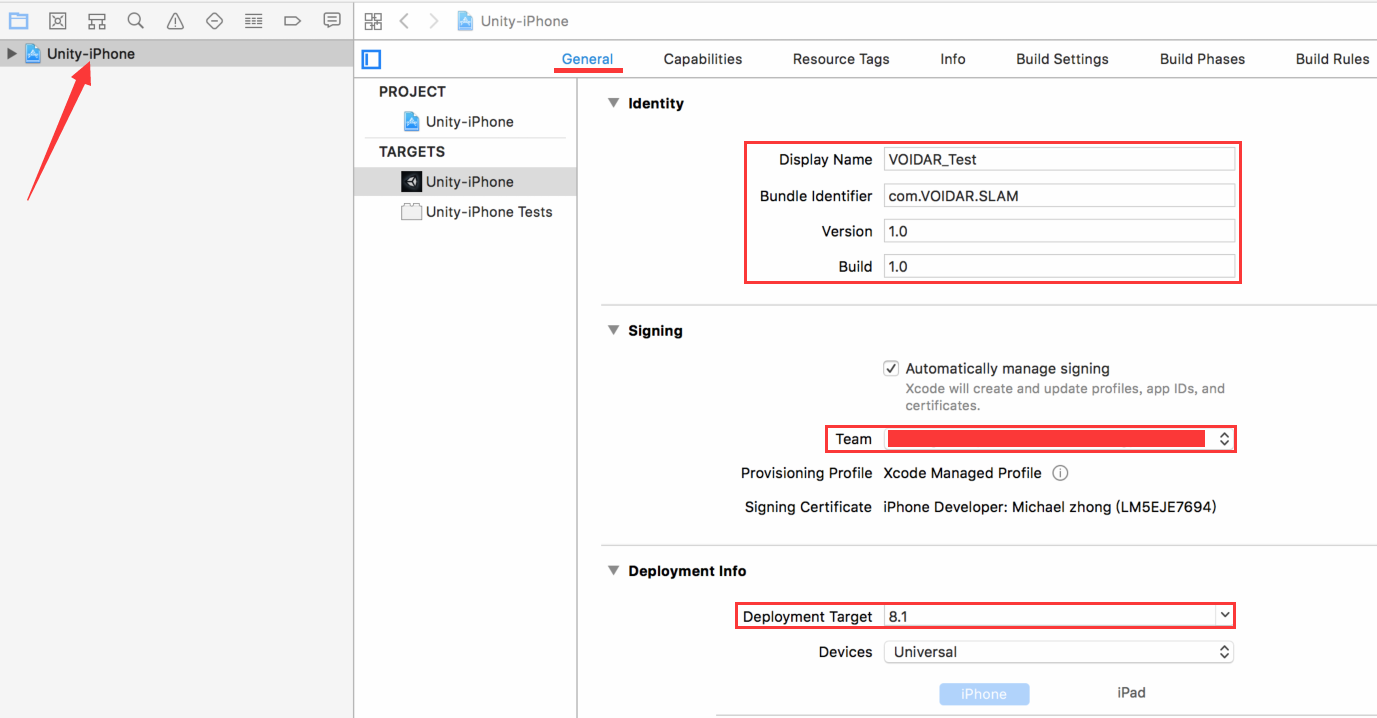The width and height of the screenshot is (1377, 718).
Task: Switch to the Resource Tags tab
Action: tap(841, 59)
